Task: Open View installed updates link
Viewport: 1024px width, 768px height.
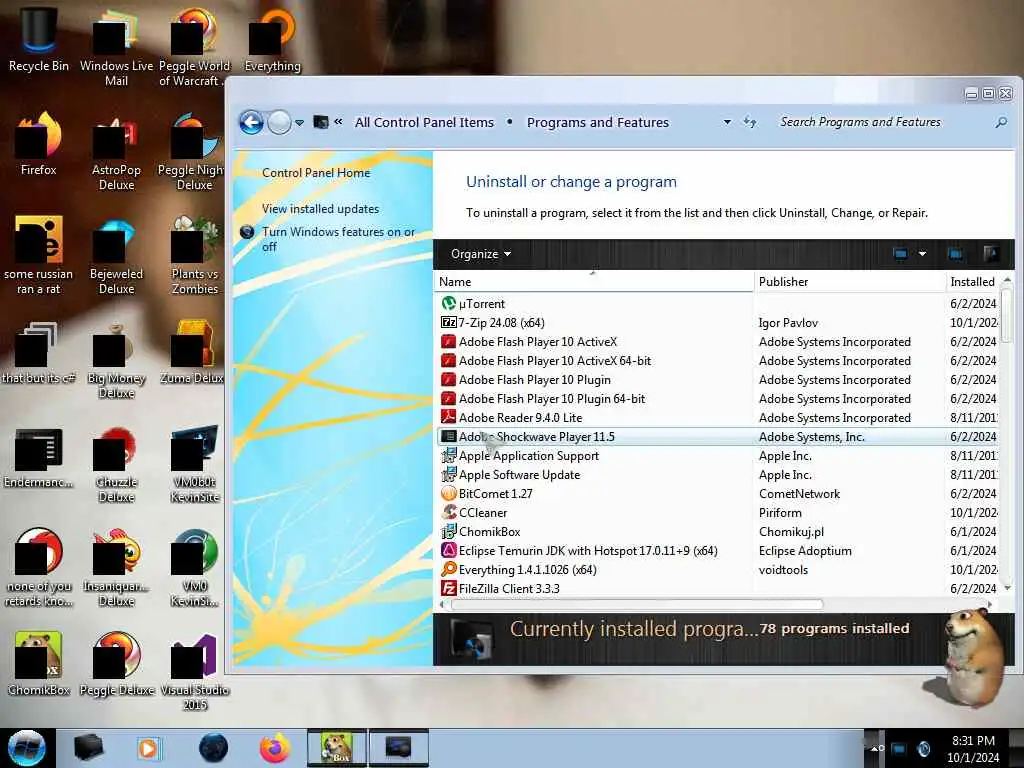Action: (x=320, y=209)
